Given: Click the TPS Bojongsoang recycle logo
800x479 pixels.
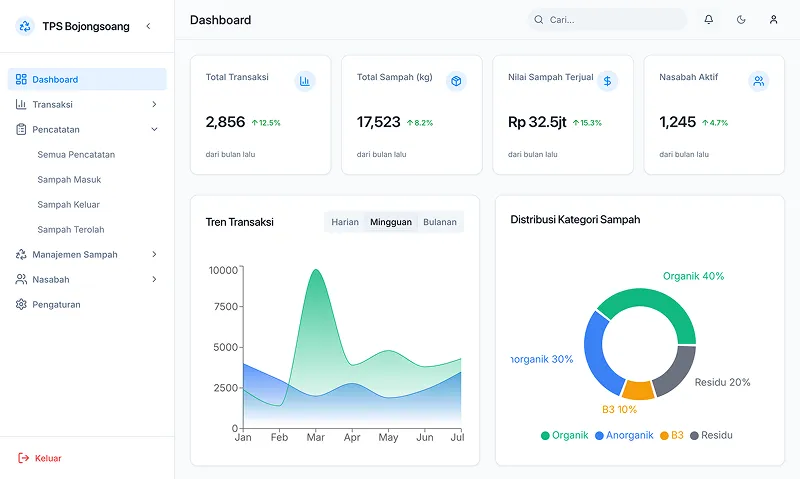Looking at the screenshot, I should pos(25,26).
